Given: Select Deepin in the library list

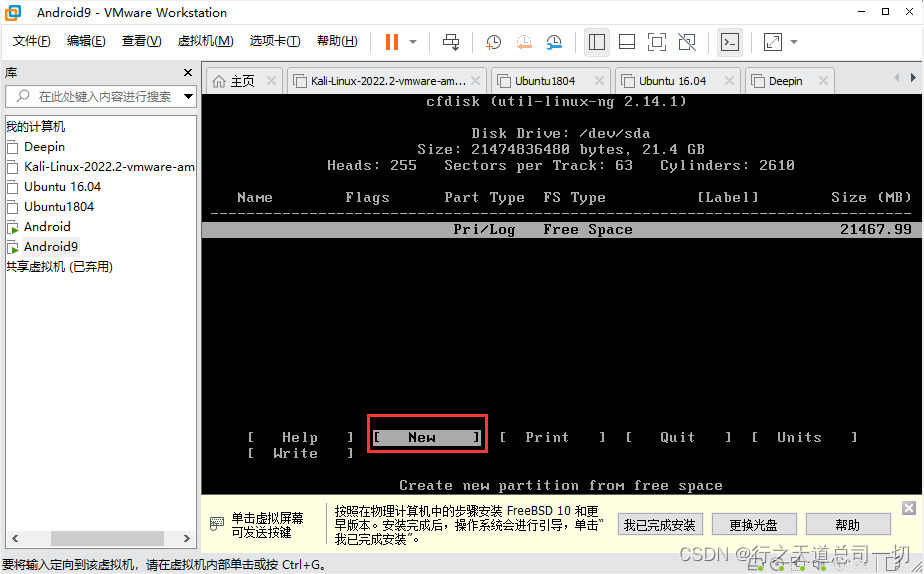Looking at the screenshot, I should pos(44,147).
